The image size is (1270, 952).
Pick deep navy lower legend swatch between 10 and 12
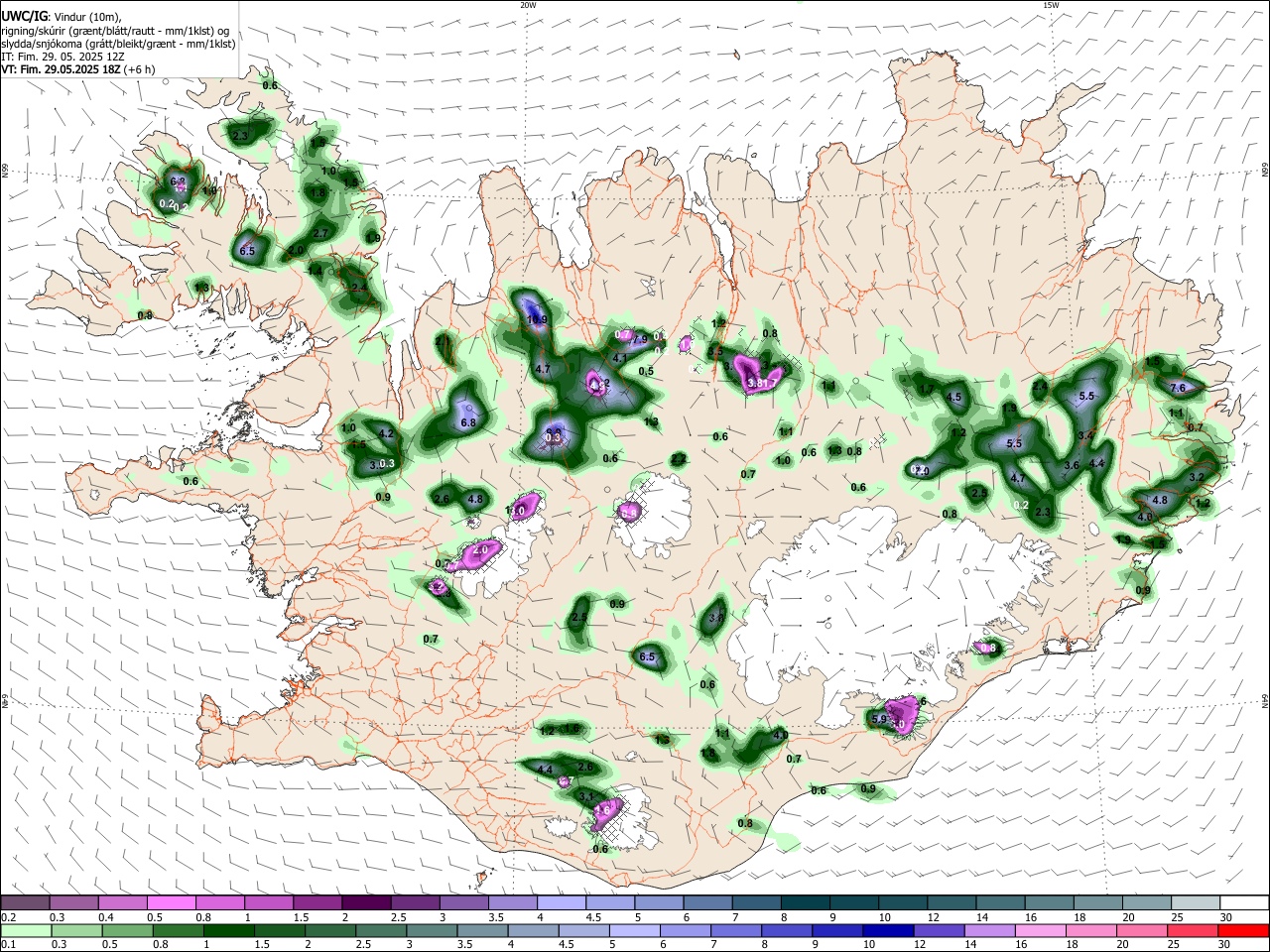pos(889,931)
